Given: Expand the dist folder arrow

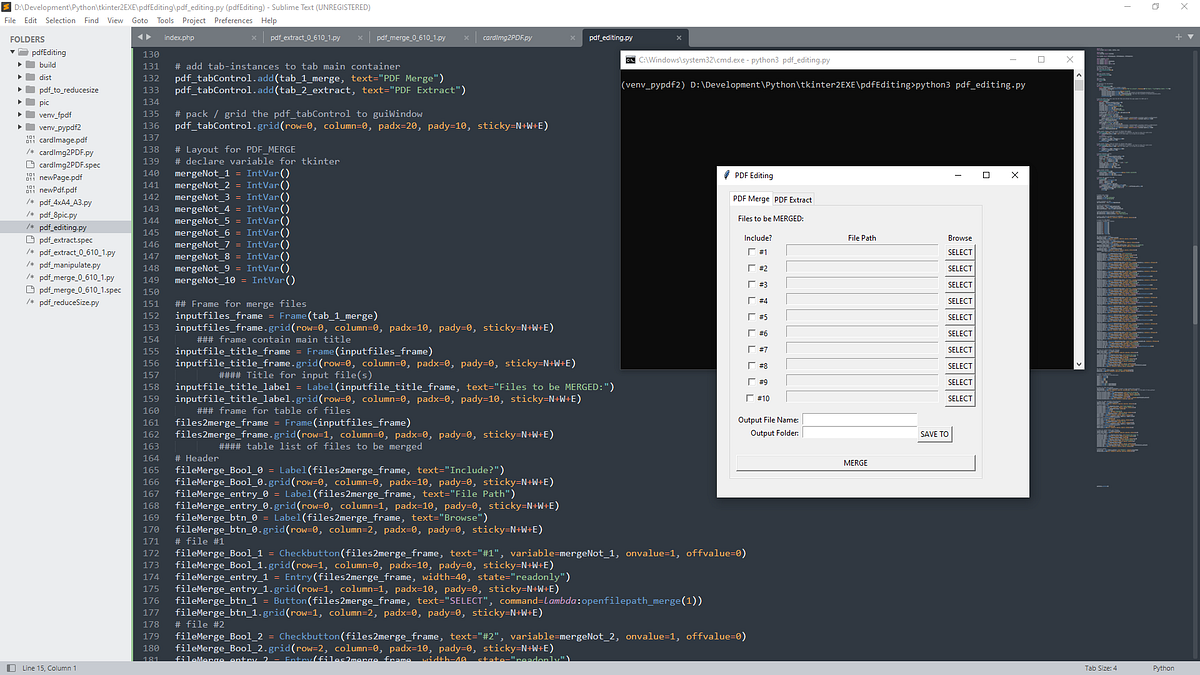Looking at the screenshot, I should point(19,77).
